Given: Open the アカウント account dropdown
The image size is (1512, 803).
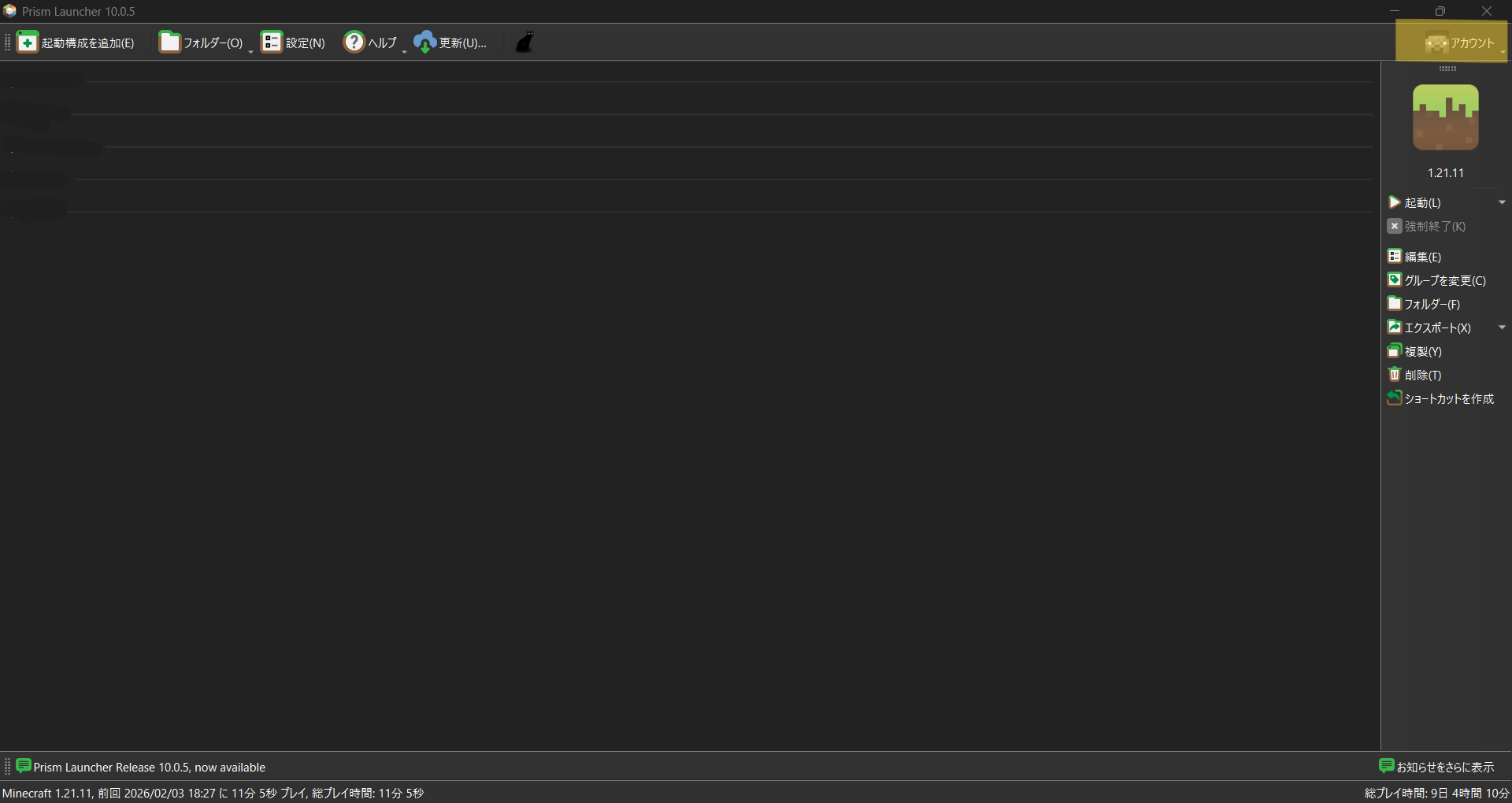Looking at the screenshot, I should point(1452,43).
